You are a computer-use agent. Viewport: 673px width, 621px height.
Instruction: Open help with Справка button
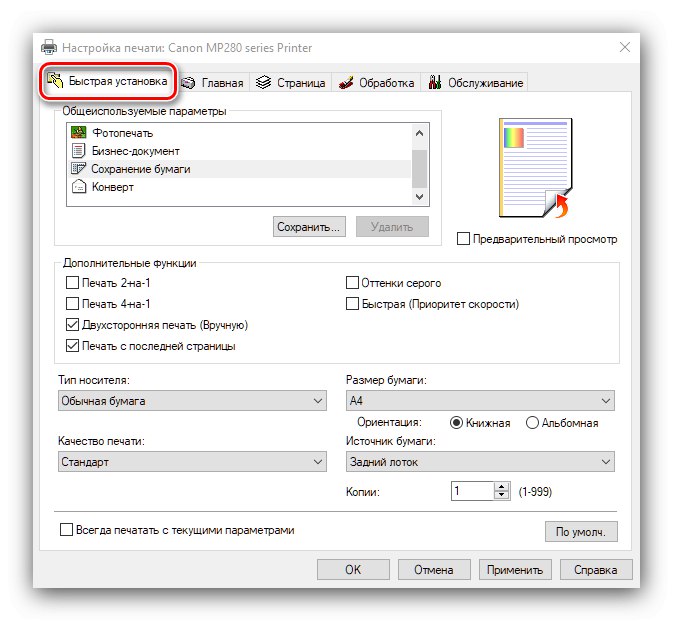tap(596, 570)
